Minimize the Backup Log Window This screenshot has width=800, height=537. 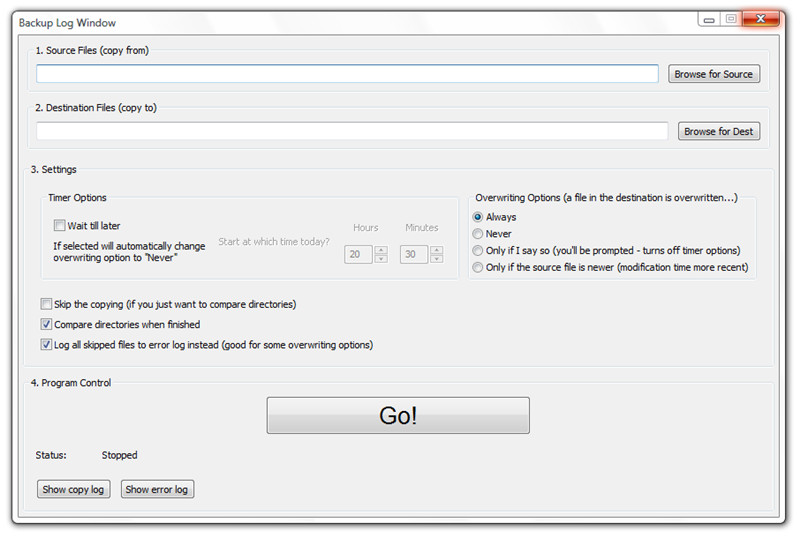(709, 19)
